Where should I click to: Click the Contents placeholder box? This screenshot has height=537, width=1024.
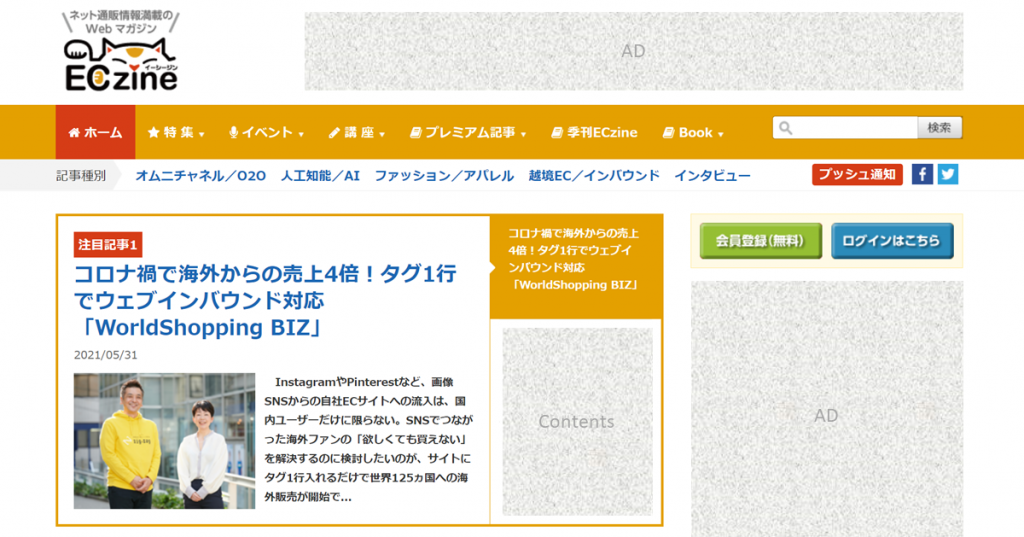(577, 421)
